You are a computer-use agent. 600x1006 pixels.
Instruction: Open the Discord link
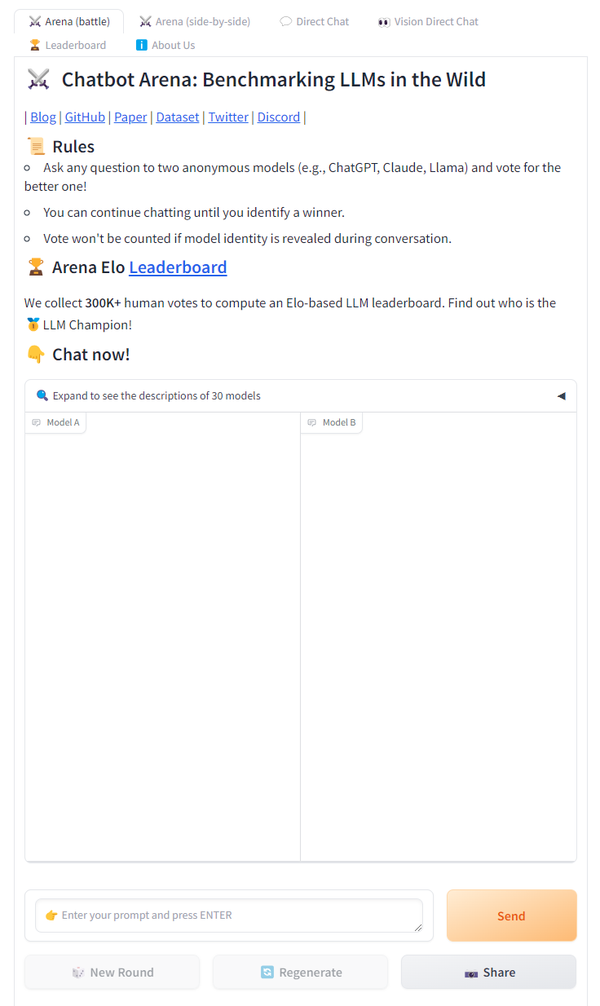click(278, 117)
